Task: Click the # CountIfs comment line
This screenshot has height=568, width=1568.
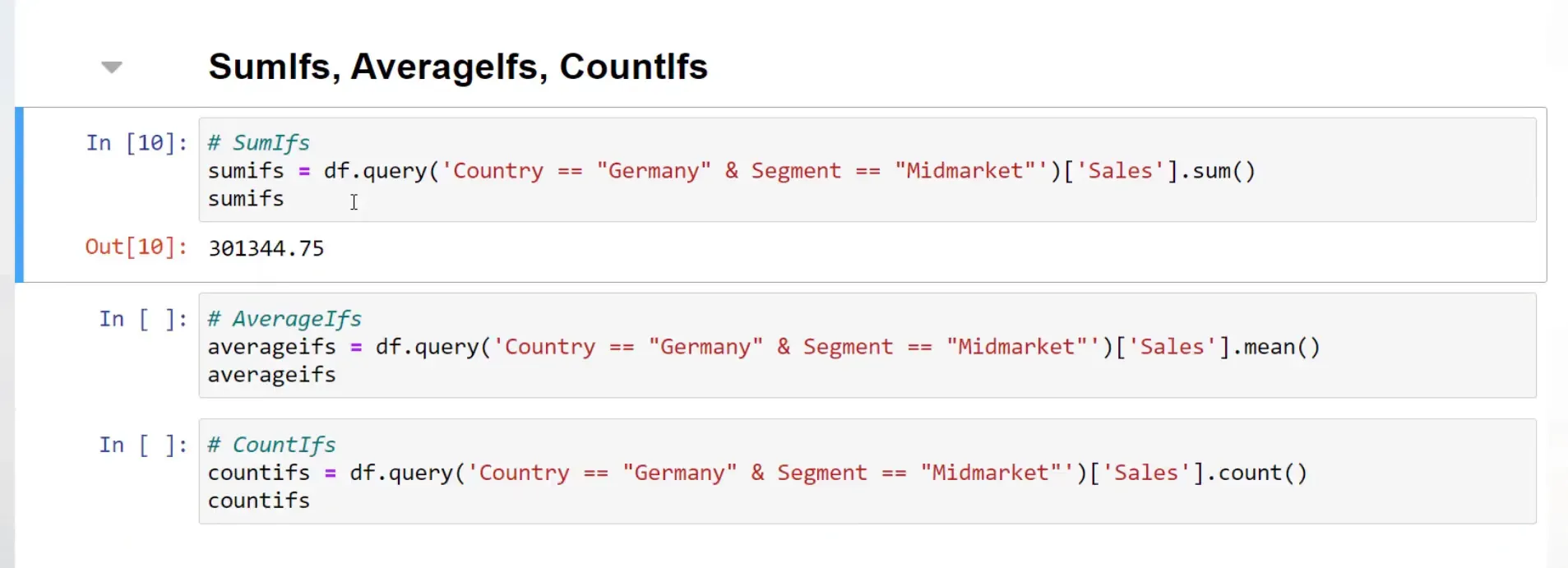Action: pyautogui.click(x=271, y=444)
